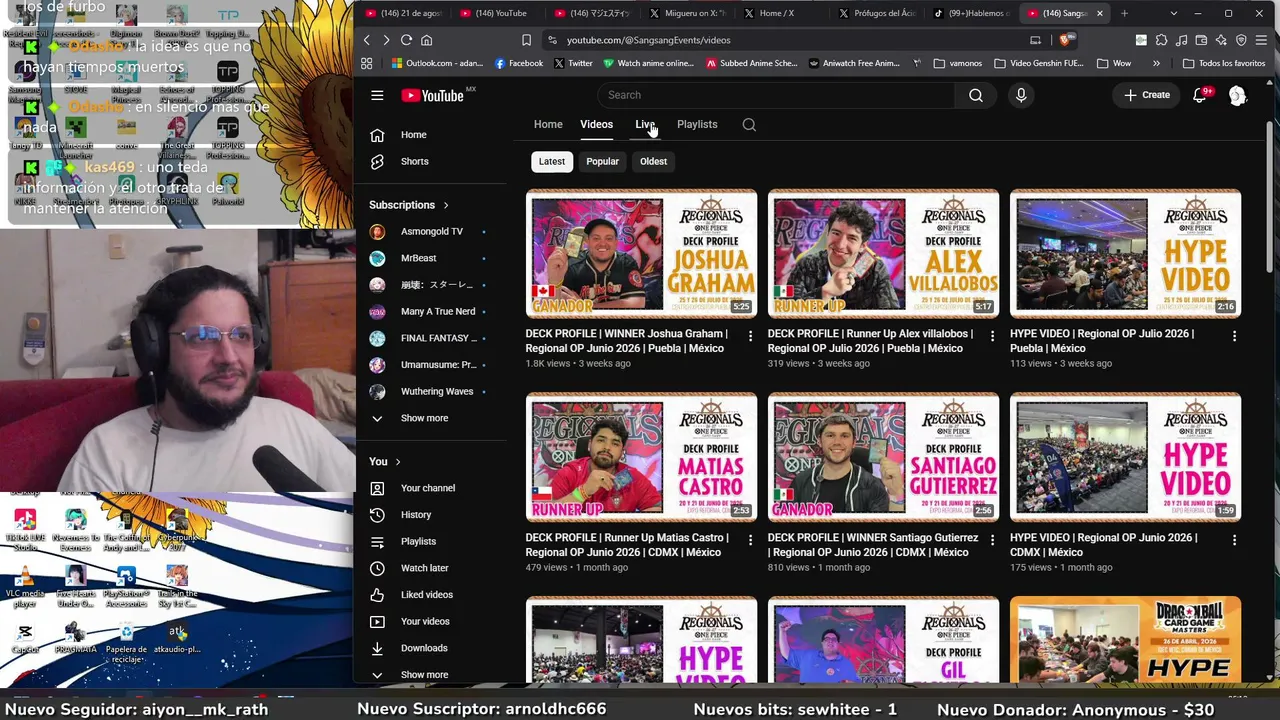Select the PlayStation Accessories desktop icon

[126, 588]
